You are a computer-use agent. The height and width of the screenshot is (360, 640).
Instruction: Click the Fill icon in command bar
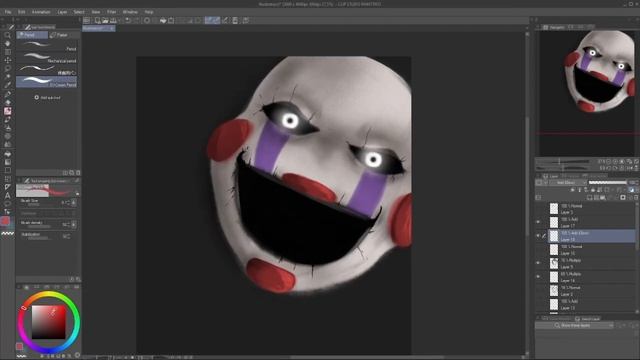click(163, 20)
